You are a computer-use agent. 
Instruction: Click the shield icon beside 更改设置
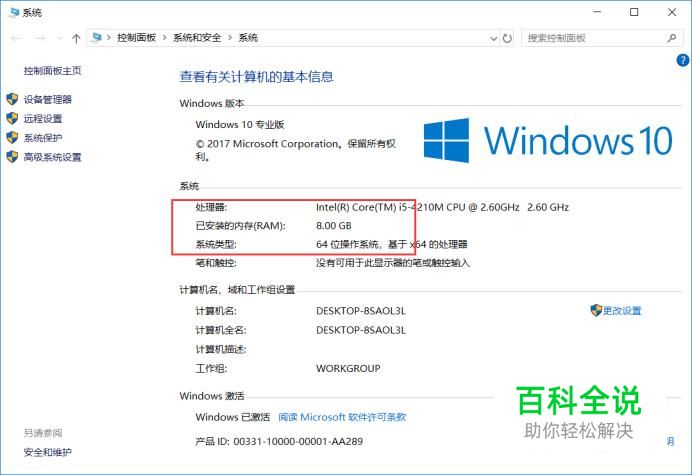(x=596, y=310)
